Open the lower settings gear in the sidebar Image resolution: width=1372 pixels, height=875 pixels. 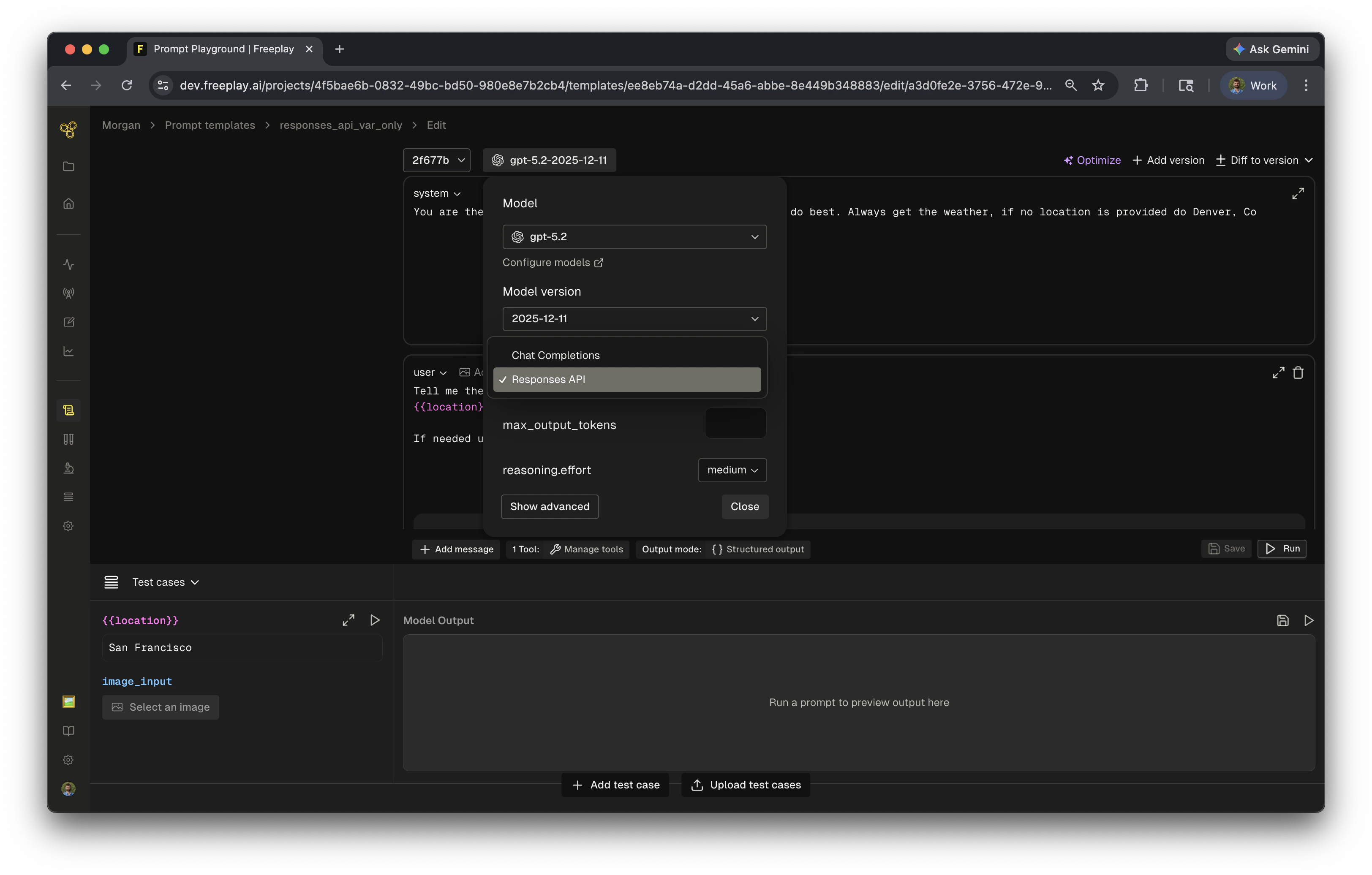point(68,760)
